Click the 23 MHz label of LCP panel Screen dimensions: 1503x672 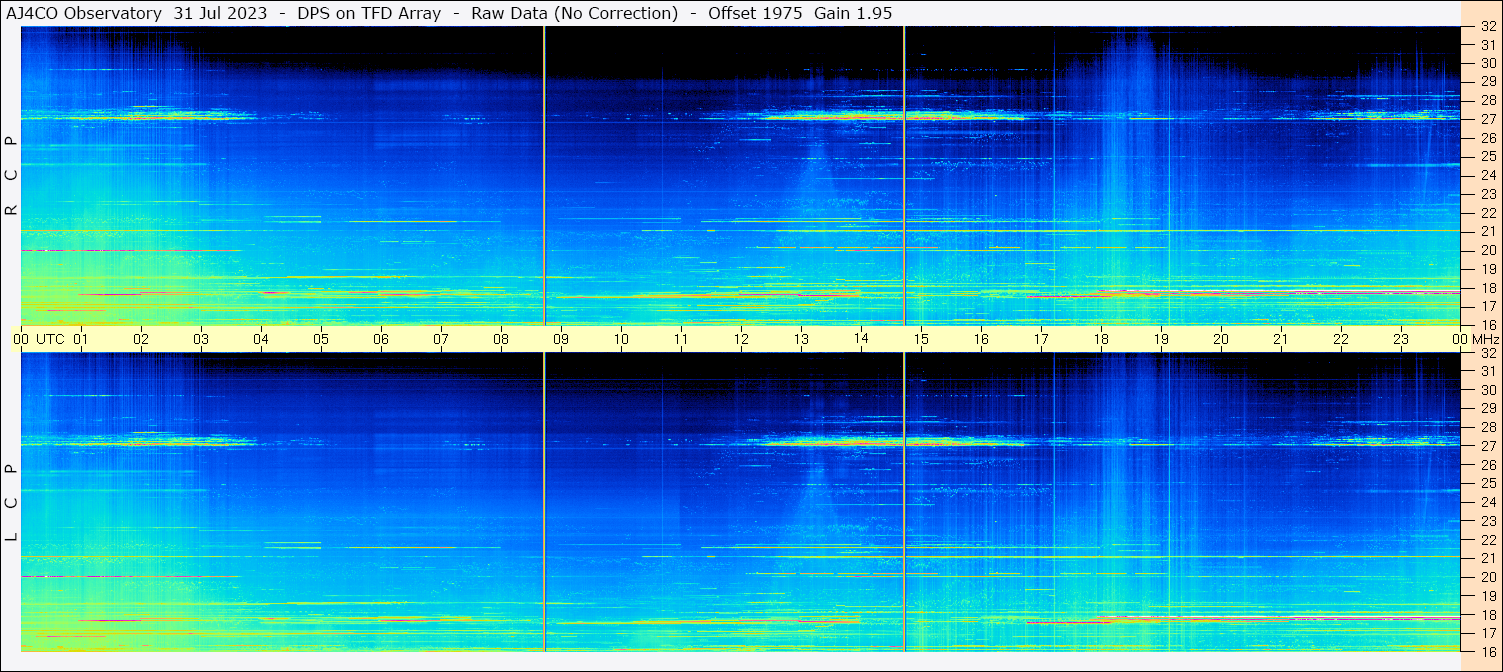1487,521
